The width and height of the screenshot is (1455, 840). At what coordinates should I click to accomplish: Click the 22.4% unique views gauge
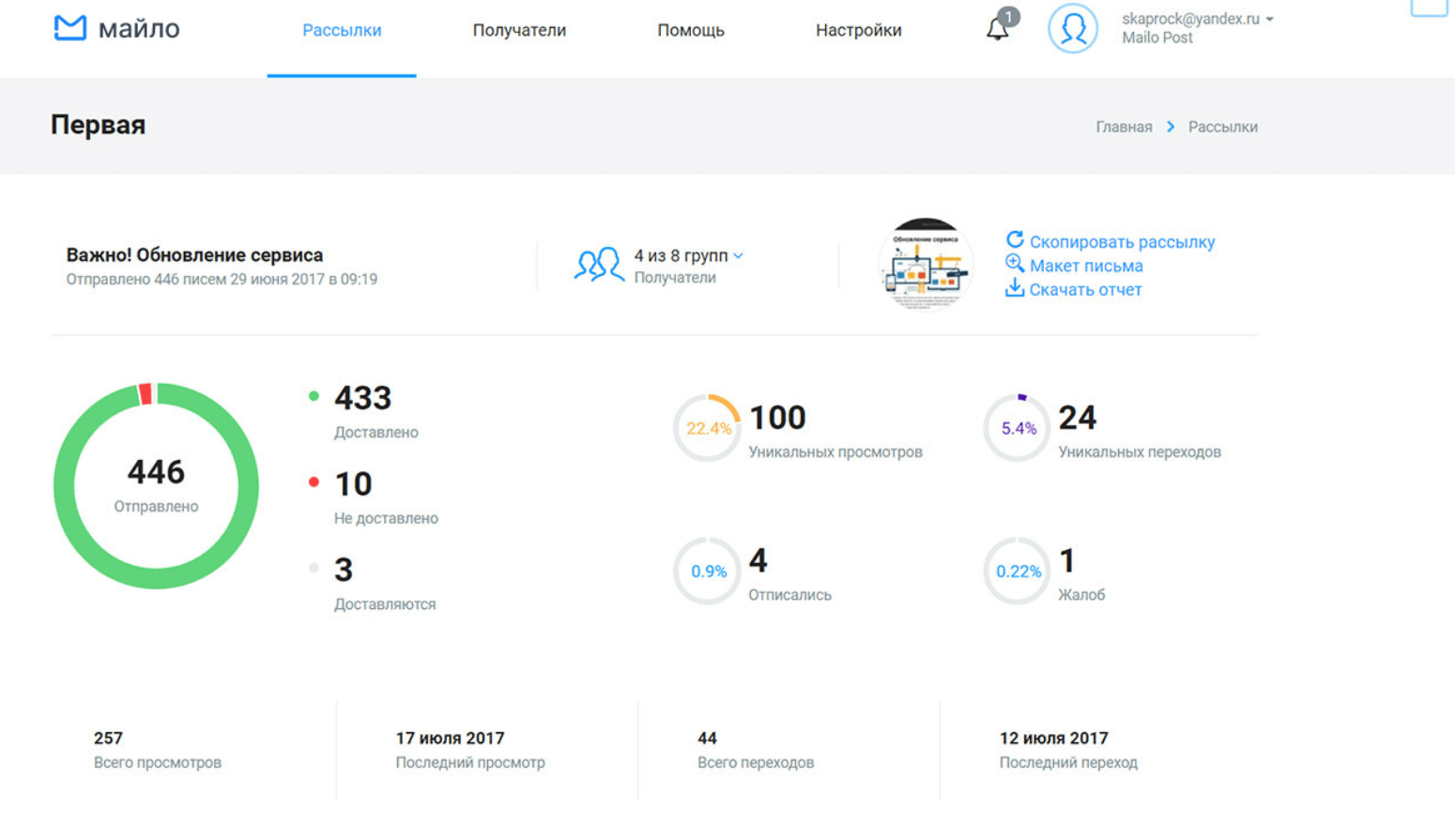click(x=708, y=428)
